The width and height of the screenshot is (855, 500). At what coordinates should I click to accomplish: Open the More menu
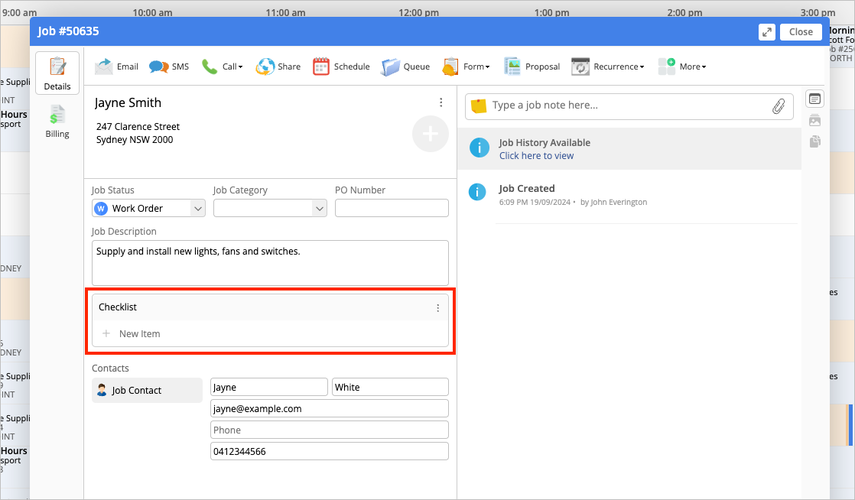click(682, 67)
